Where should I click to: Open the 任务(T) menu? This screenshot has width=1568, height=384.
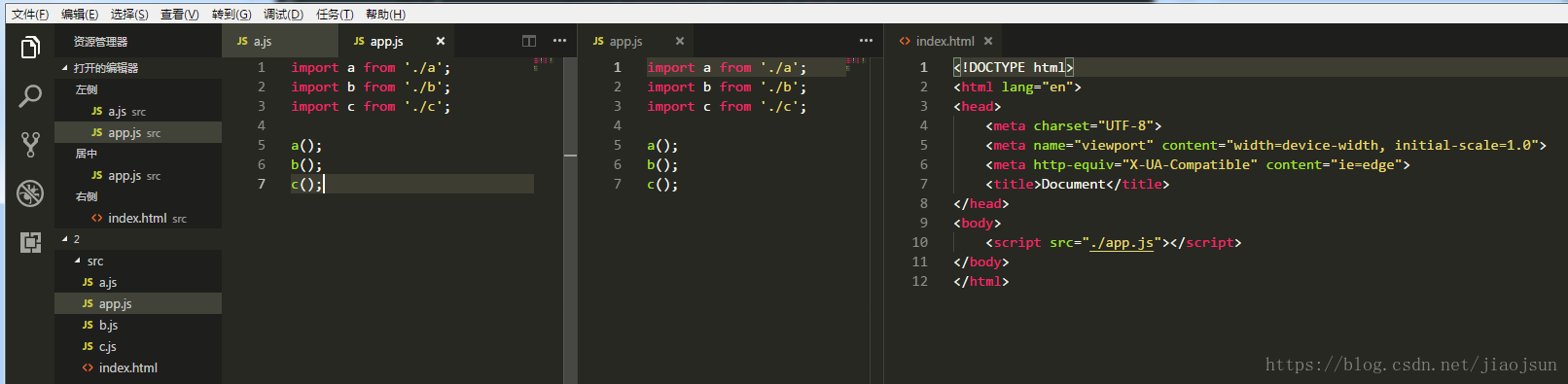pos(335,14)
